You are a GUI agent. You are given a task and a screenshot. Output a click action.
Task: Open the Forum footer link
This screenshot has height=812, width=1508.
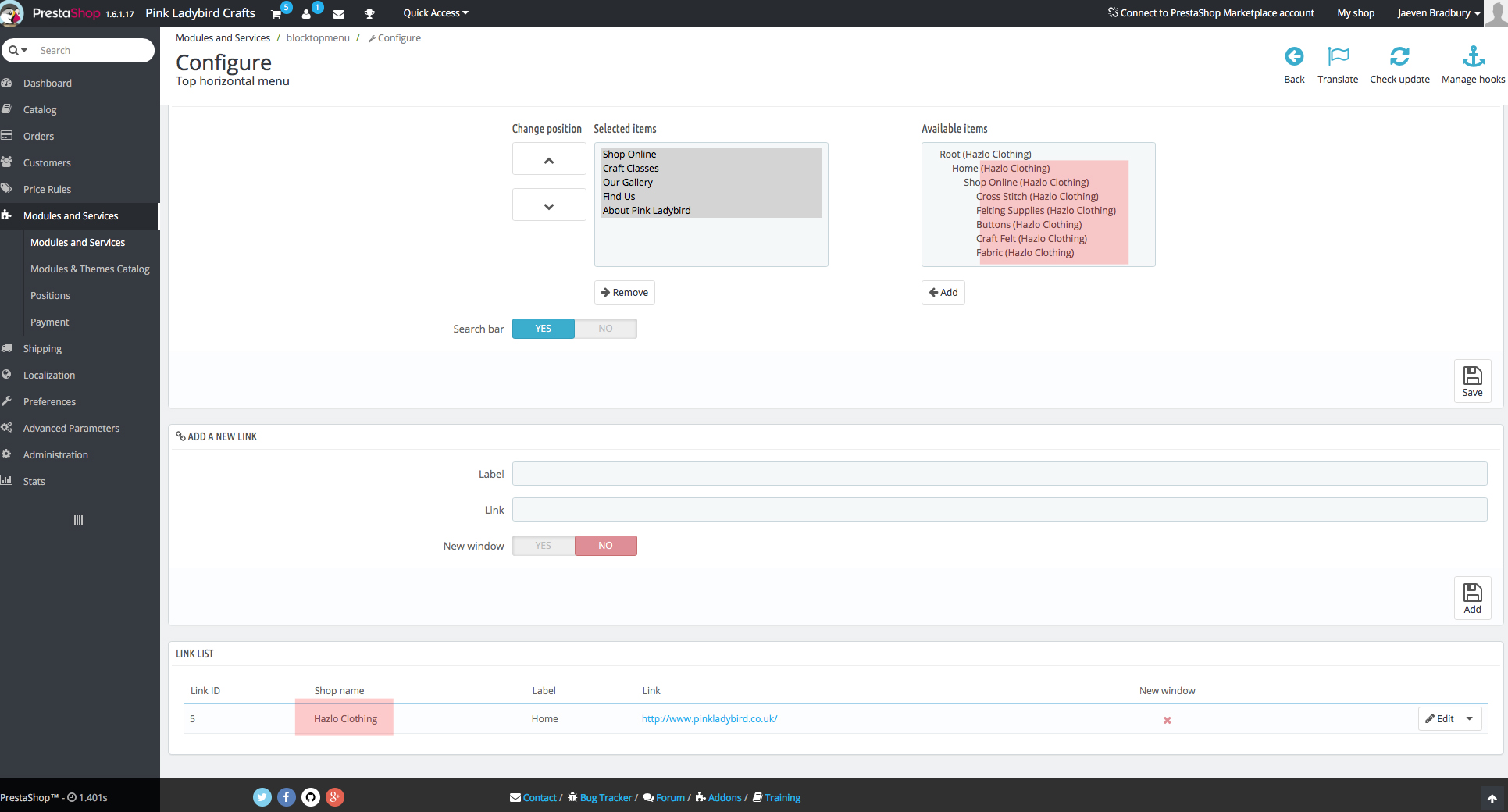click(664, 797)
